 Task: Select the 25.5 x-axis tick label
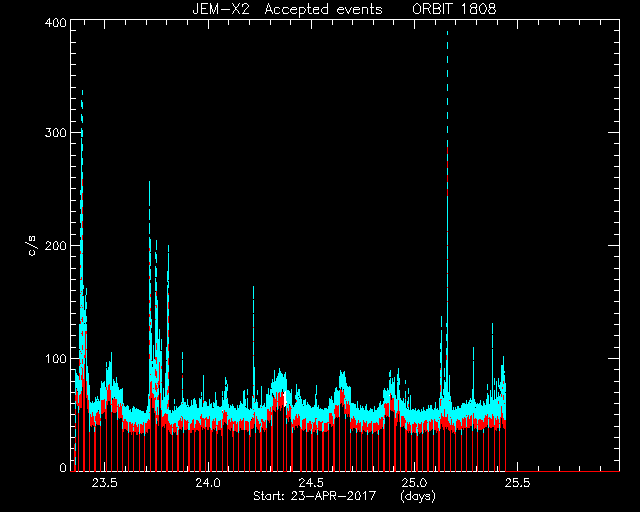(x=518, y=483)
